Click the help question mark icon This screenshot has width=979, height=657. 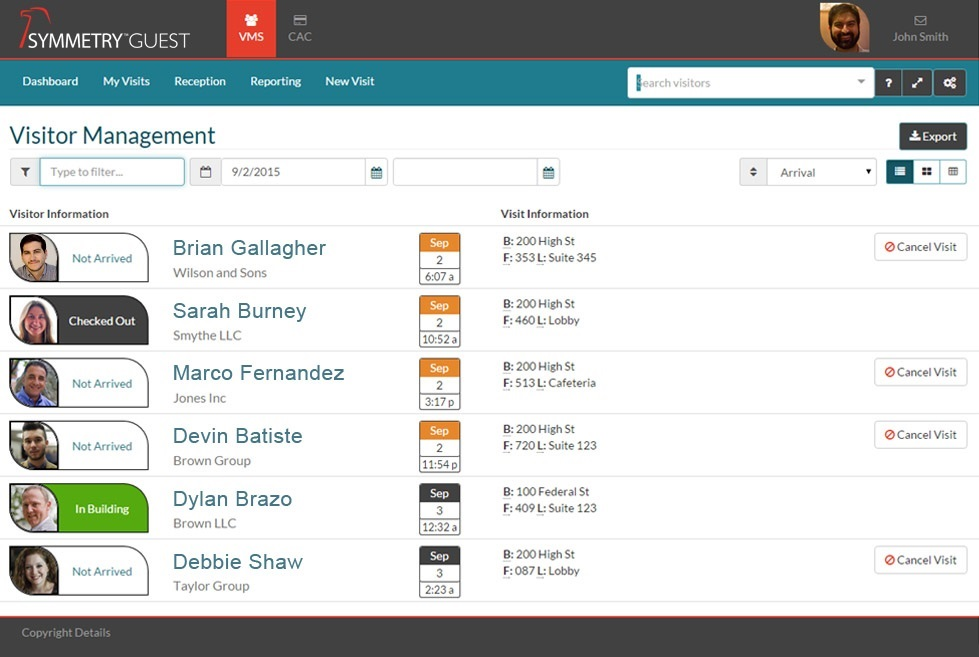coord(888,83)
